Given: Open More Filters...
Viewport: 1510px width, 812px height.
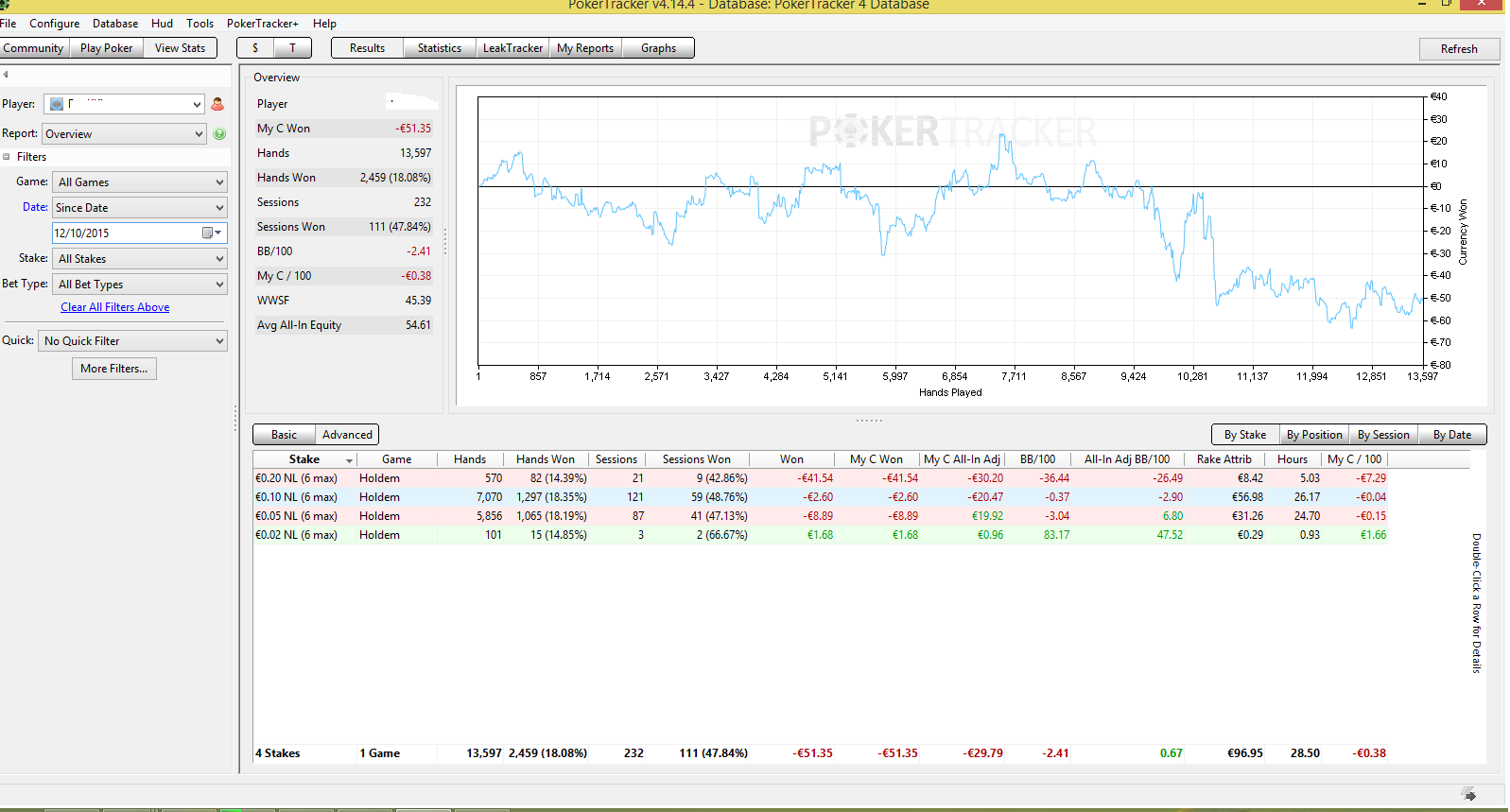Looking at the screenshot, I should (x=114, y=369).
